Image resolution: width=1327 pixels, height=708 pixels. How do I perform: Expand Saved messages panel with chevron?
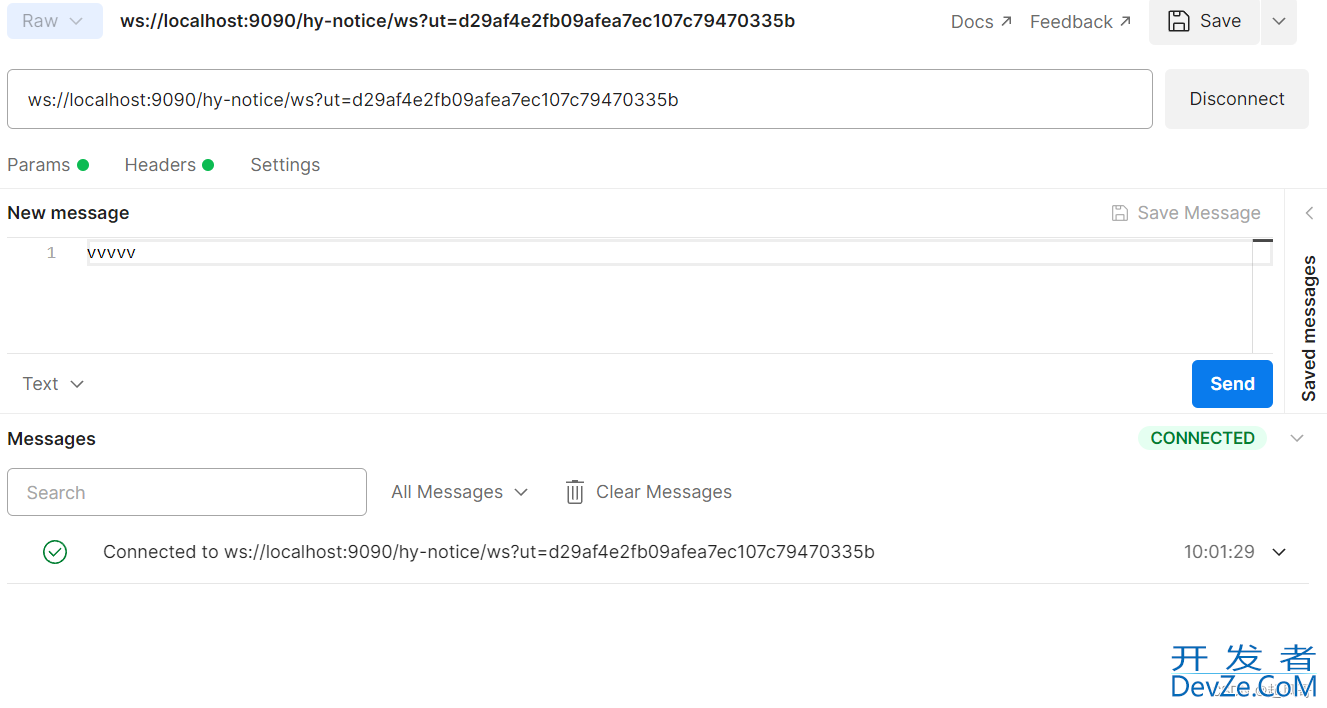[x=1309, y=213]
